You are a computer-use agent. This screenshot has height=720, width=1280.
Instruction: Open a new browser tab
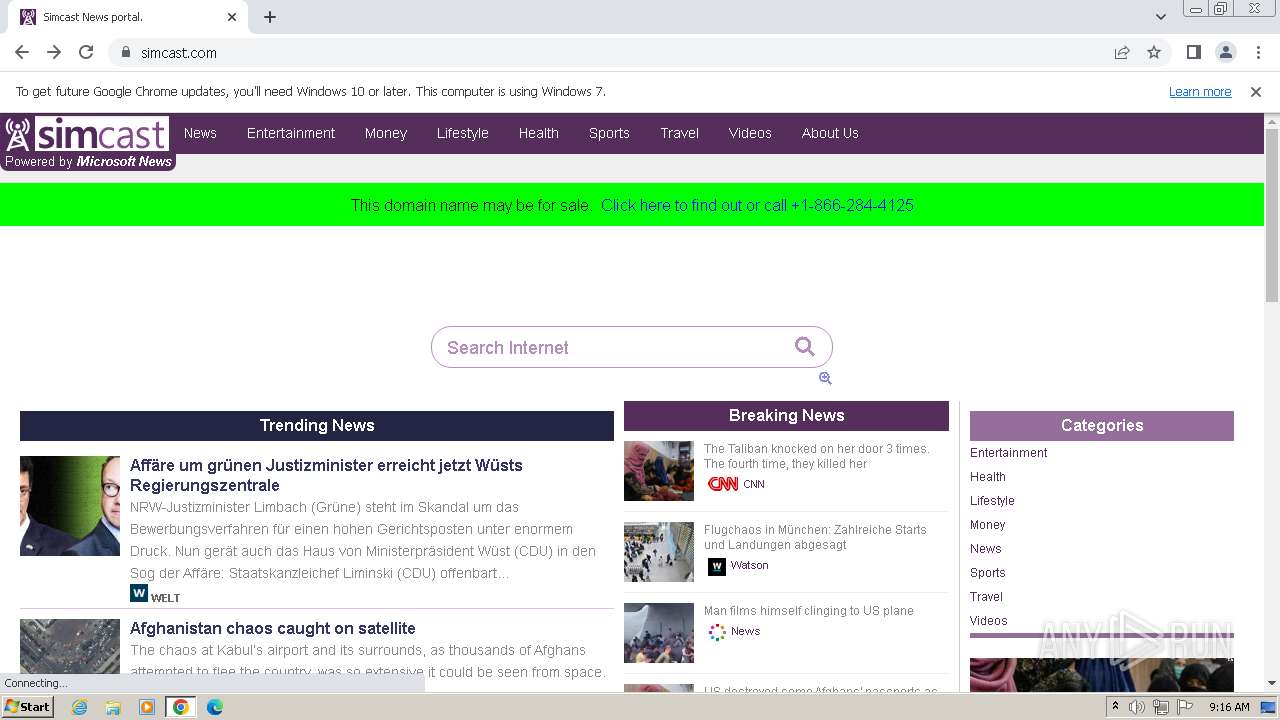[x=270, y=17]
